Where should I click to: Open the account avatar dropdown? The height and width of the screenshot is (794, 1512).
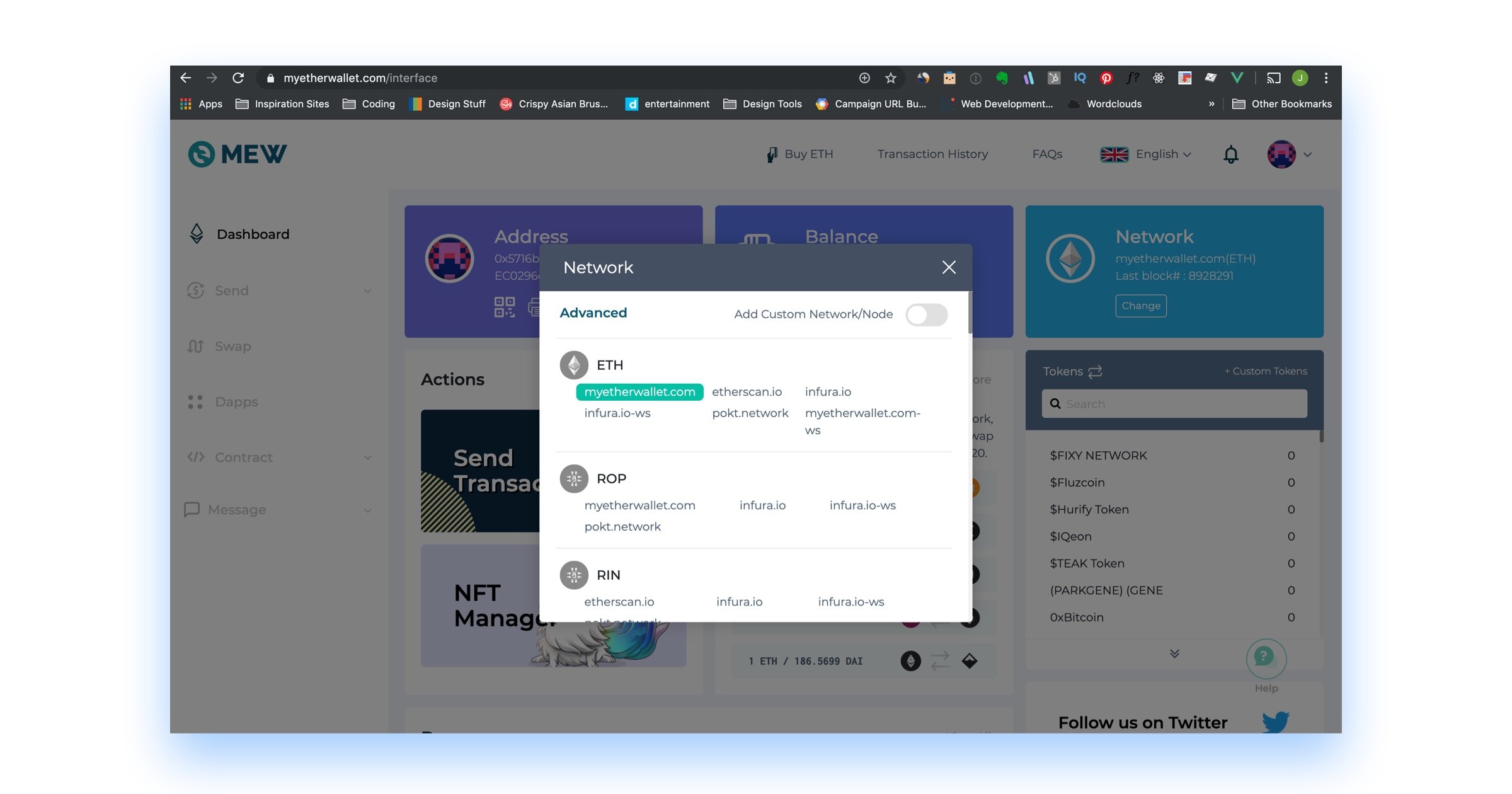(x=1290, y=154)
